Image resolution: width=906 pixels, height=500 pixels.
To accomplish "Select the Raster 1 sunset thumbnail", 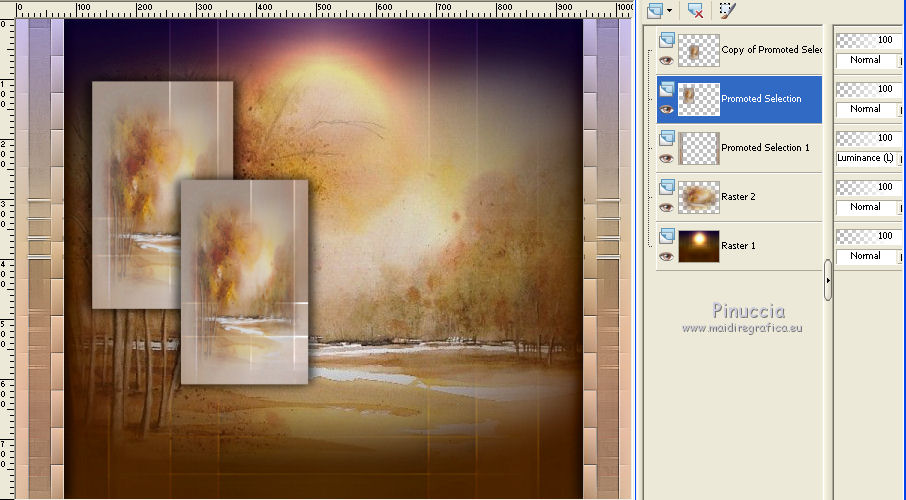I will 699,246.
